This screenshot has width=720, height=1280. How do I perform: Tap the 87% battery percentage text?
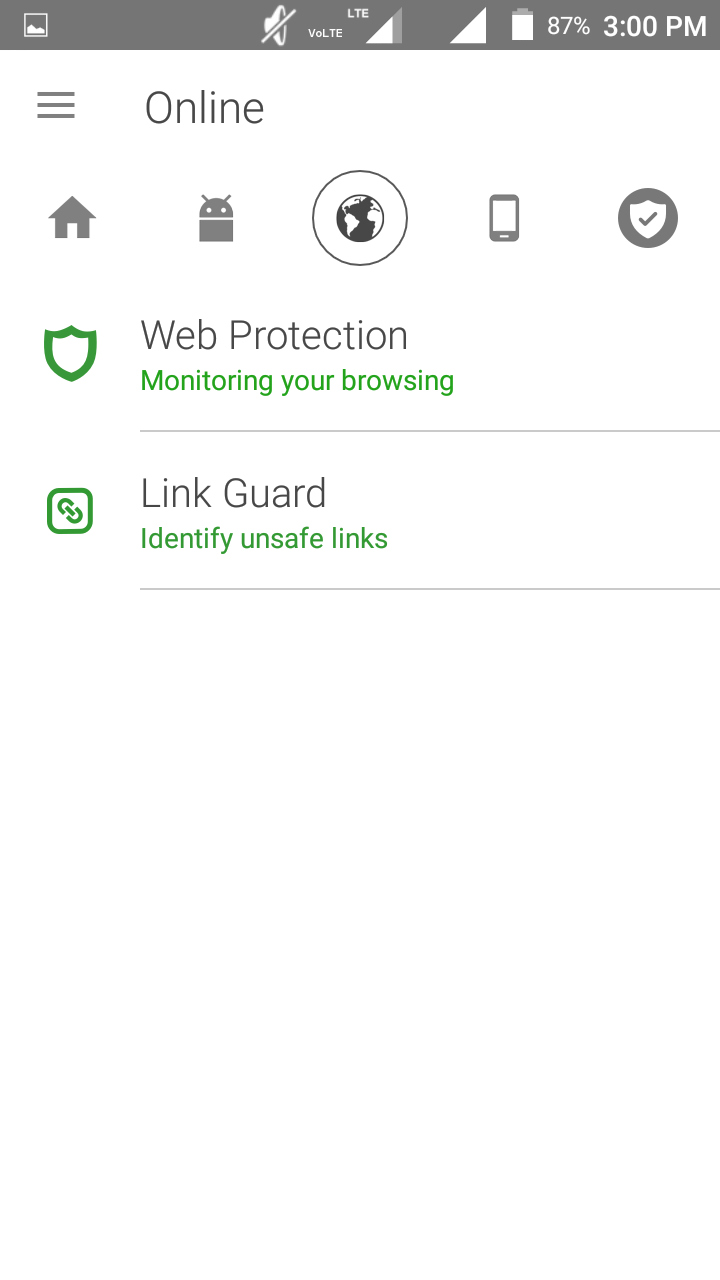coord(568,26)
